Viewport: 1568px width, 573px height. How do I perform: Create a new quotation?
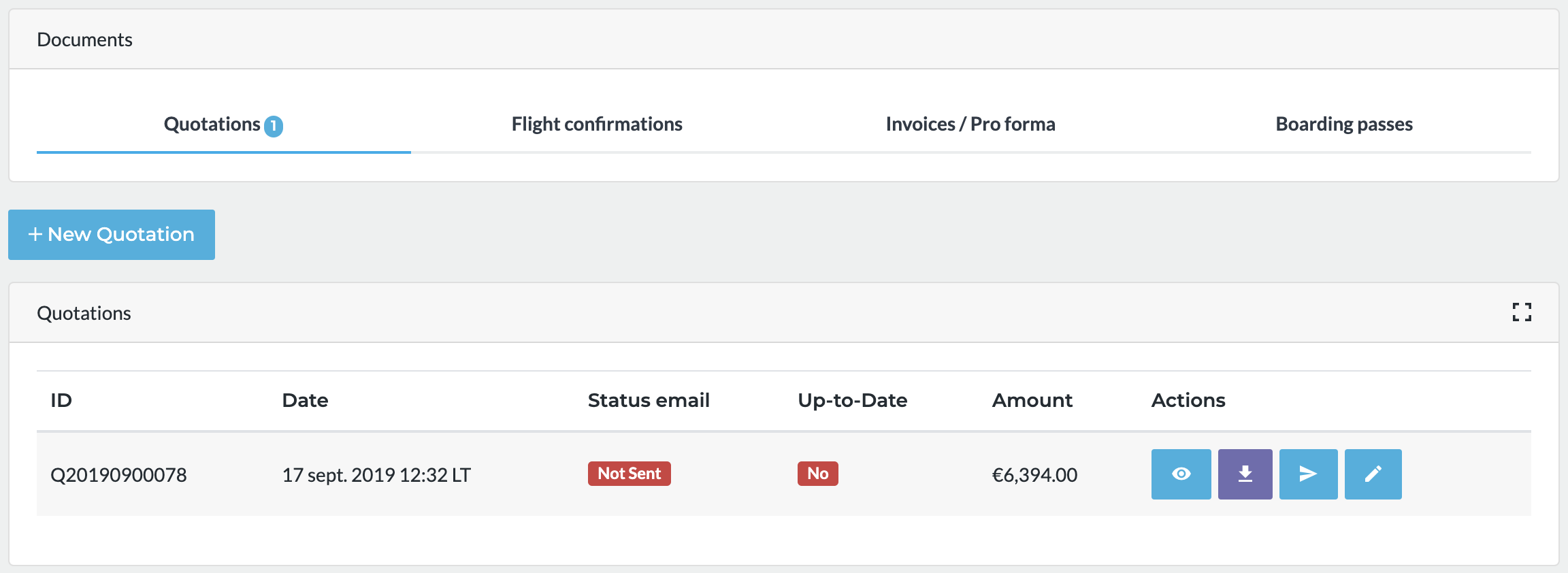pos(112,235)
